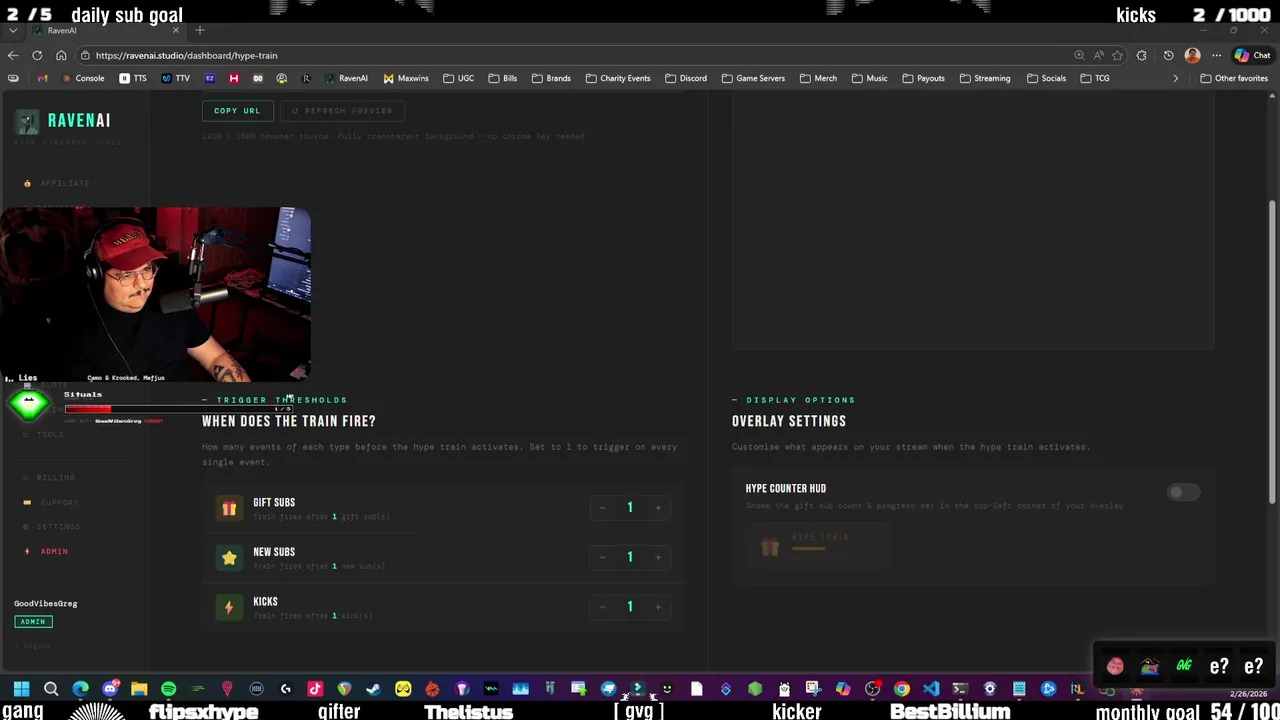Click the New Subs star icon
This screenshot has width=1280, height=720.
(229, 558)
